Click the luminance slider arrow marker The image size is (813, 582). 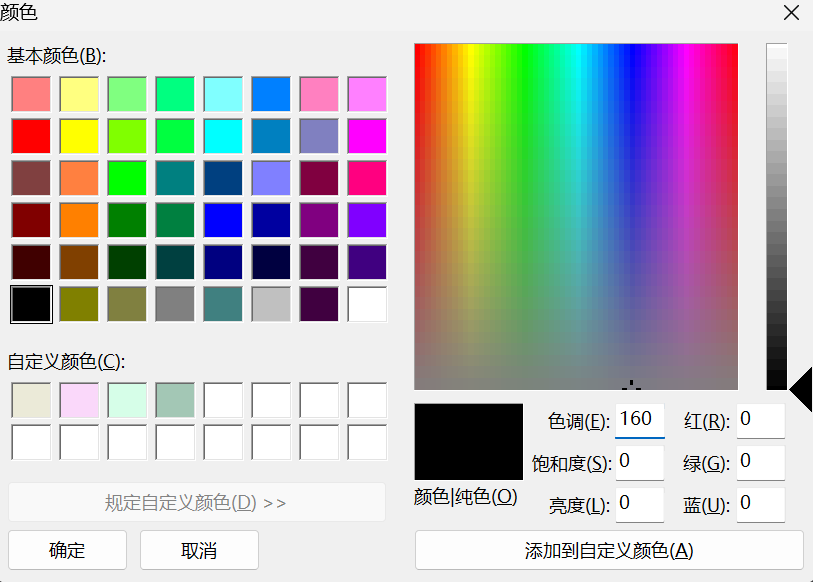pyautogui.click(x=801, y=387)
